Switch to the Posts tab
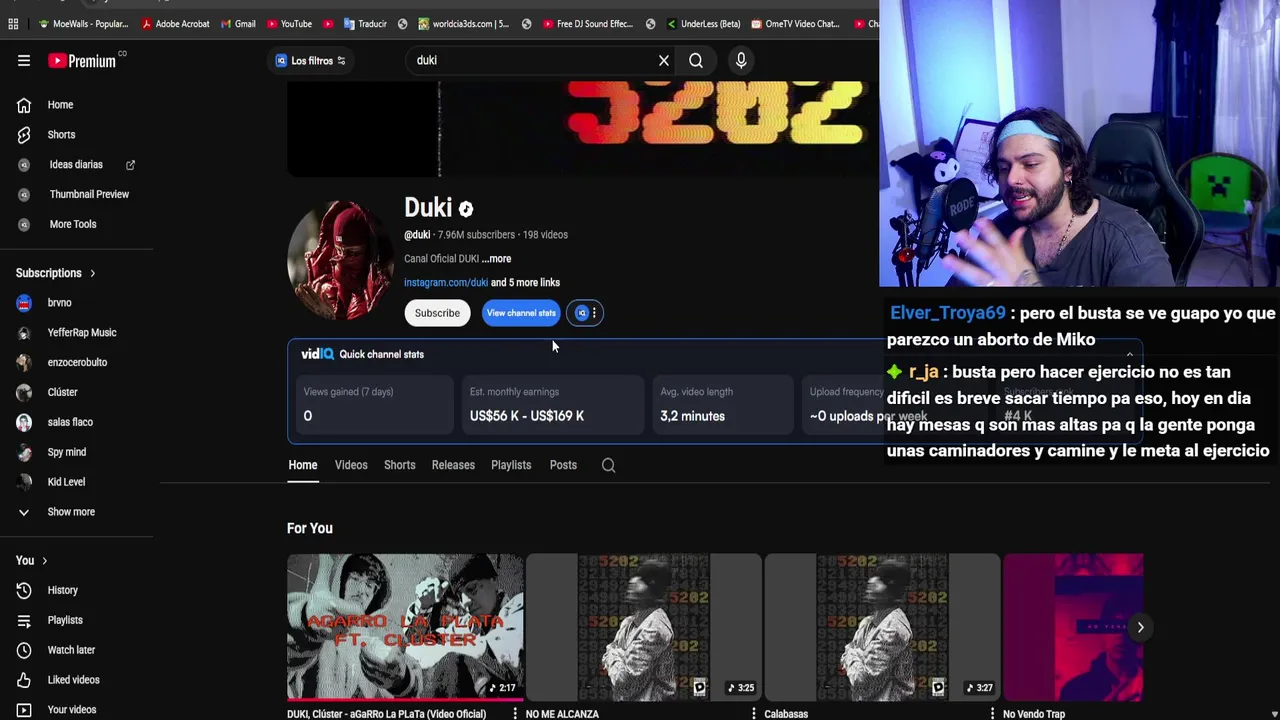The width and height of the screenshot is (1280, 720). point(563,465)
